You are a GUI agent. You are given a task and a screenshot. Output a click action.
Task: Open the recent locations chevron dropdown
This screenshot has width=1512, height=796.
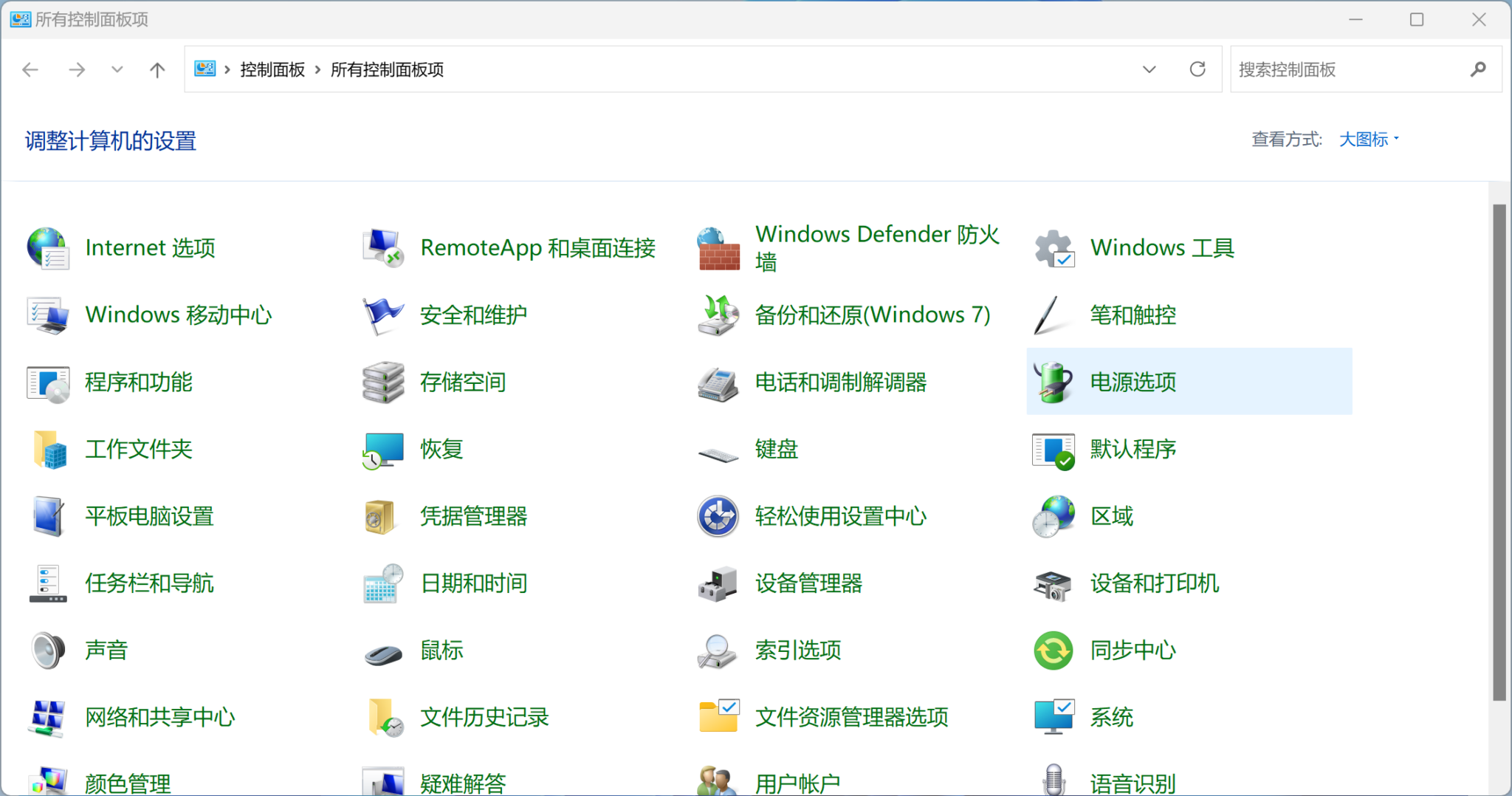tap(117, 69)
